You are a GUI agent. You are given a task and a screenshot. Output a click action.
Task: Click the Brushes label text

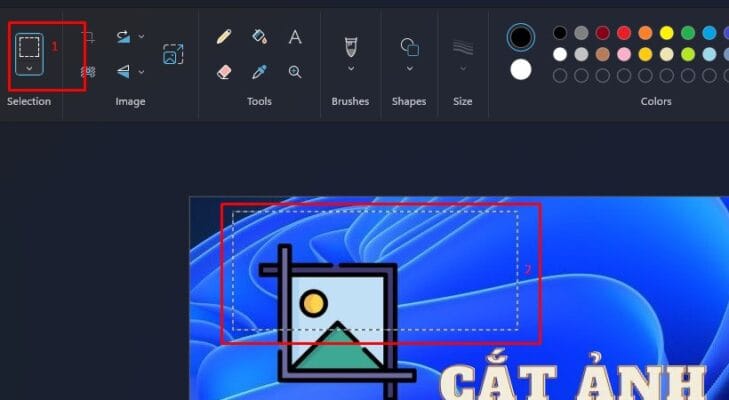pos(350,101)
